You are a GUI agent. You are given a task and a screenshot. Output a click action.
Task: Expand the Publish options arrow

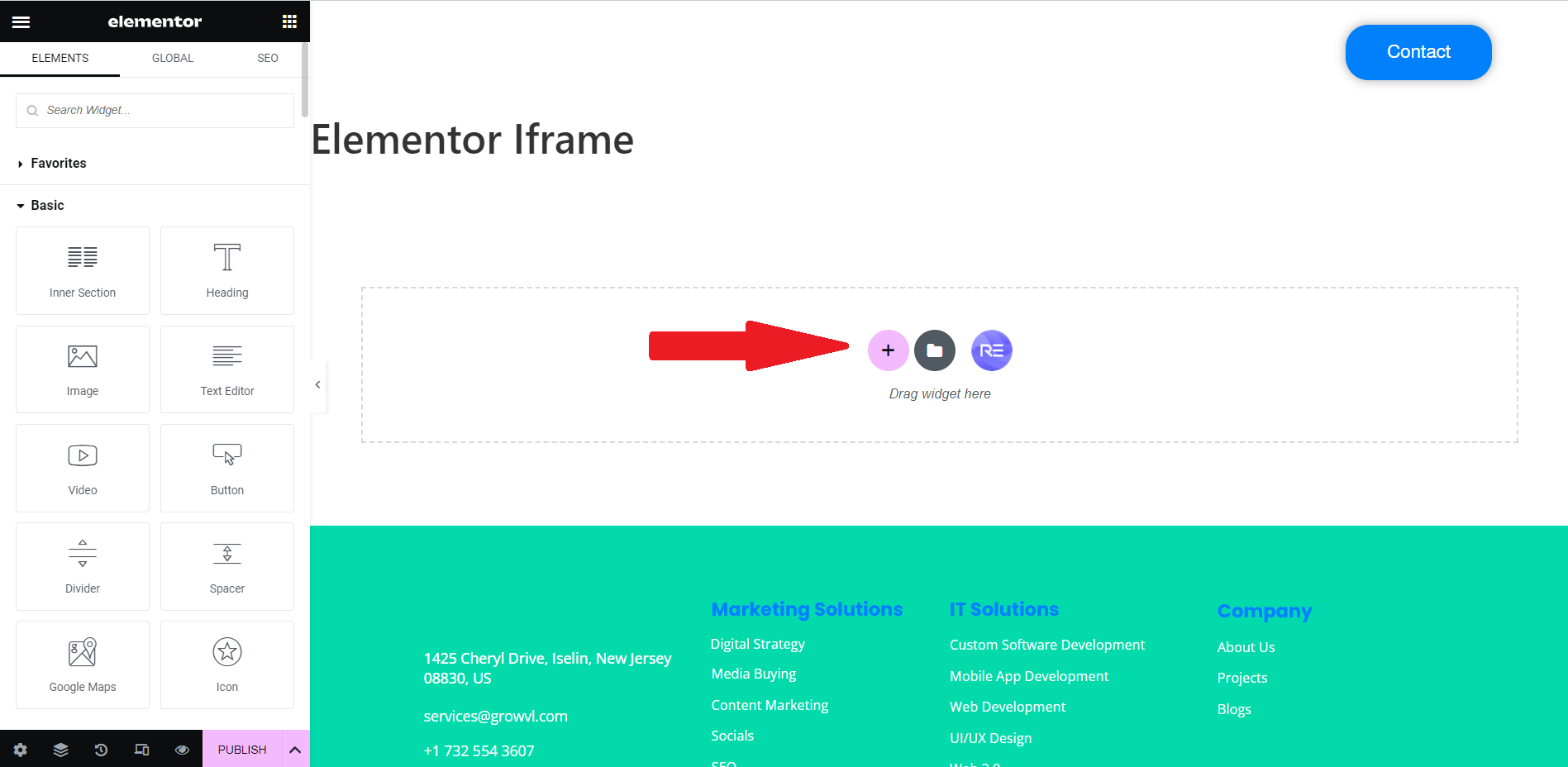pyautogui.click(x=296, y=749)
